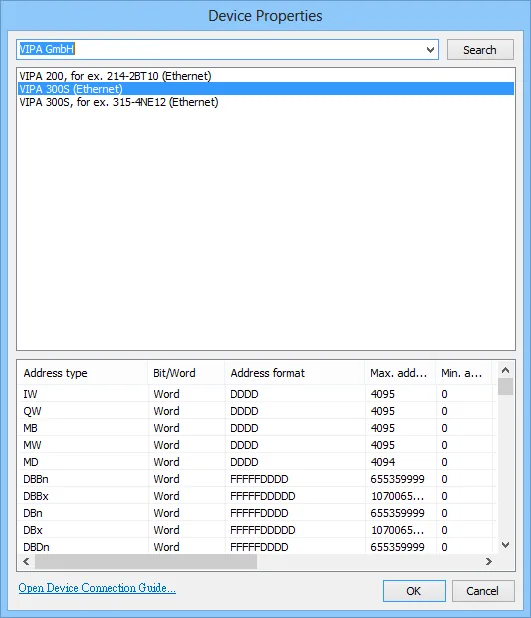Select the IW address type row
This screenshot has width=531, height=618.
pos(257,394)
